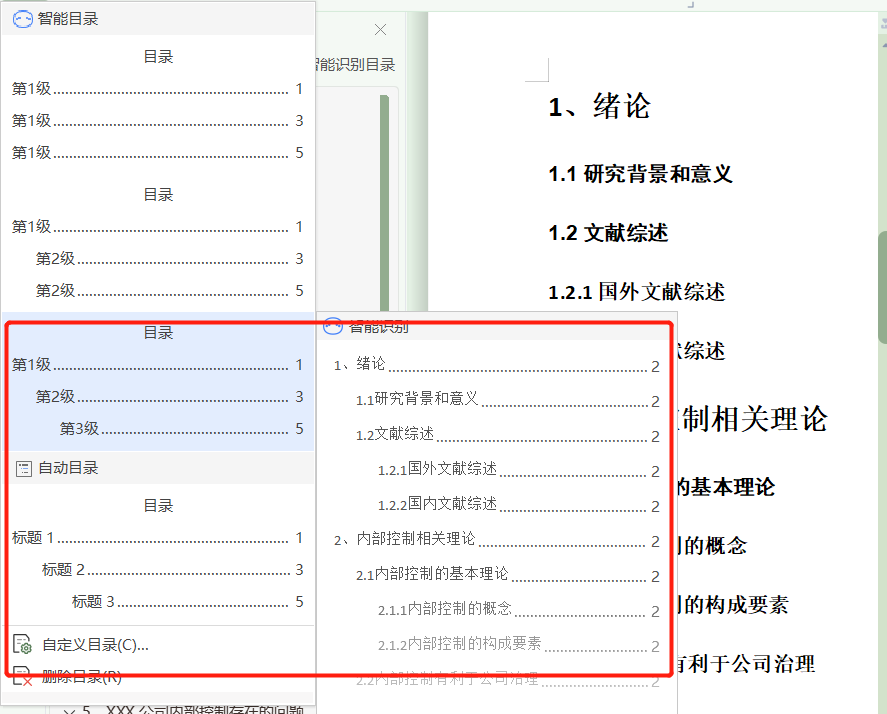Click the document vertical scrollbar thumb
887x714 pixels.
coord(882,287)
